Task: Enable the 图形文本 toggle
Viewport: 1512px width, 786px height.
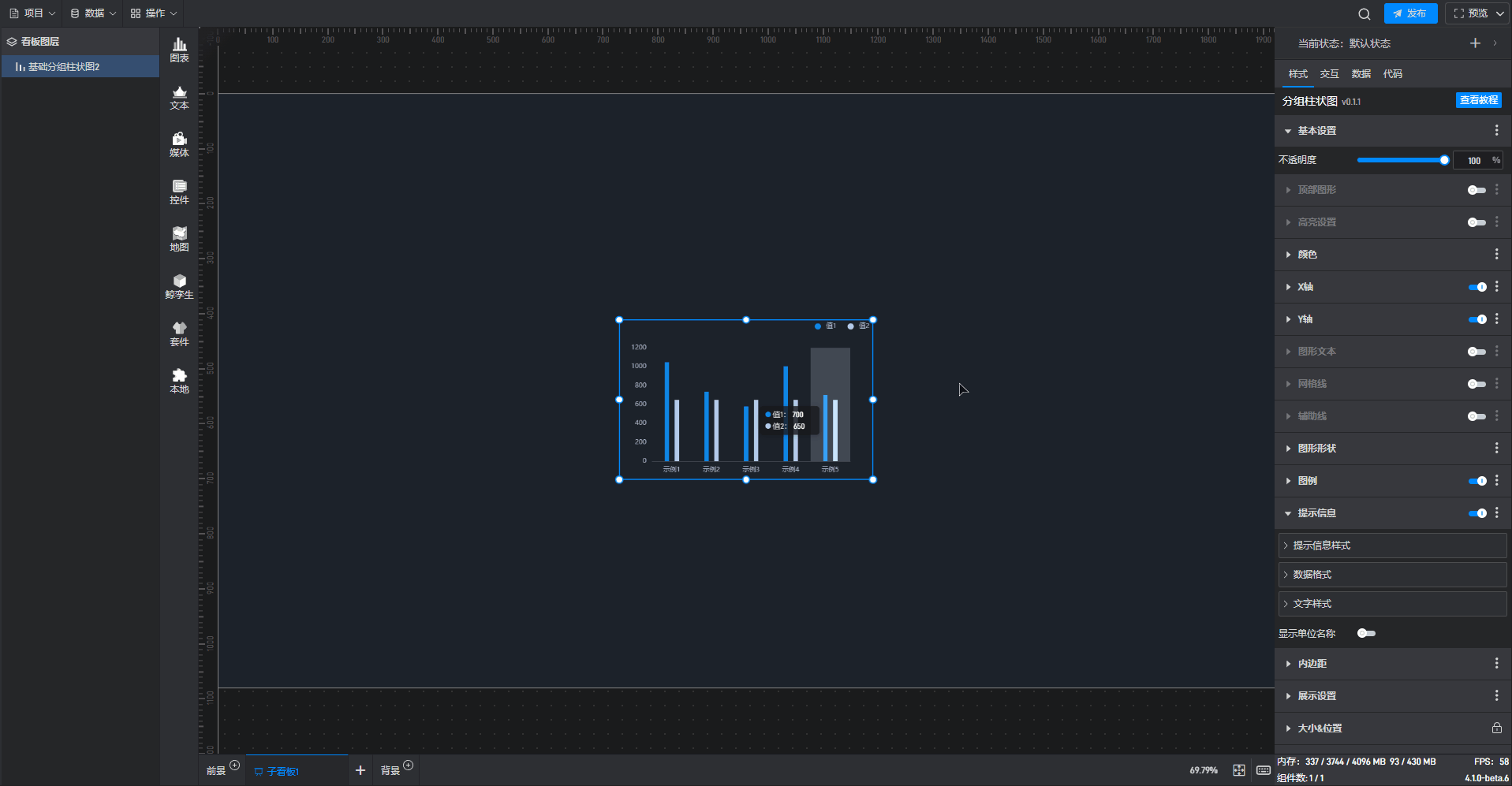Action: click(x=1477, y=352)
